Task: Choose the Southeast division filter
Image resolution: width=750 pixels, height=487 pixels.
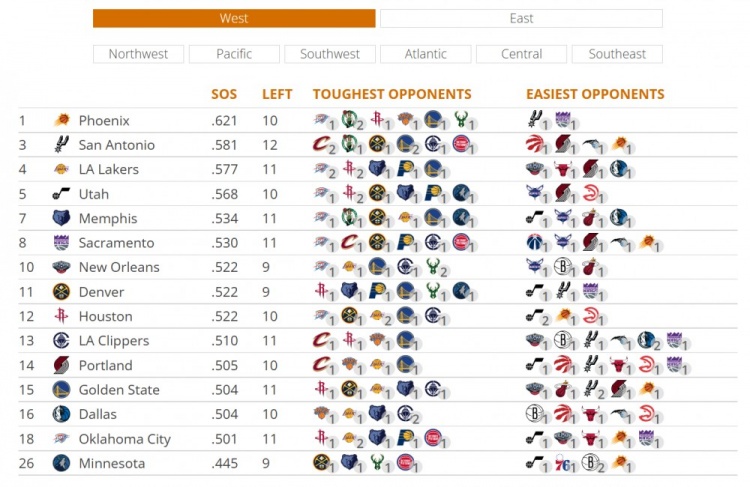Action: [x=617, y=54]
